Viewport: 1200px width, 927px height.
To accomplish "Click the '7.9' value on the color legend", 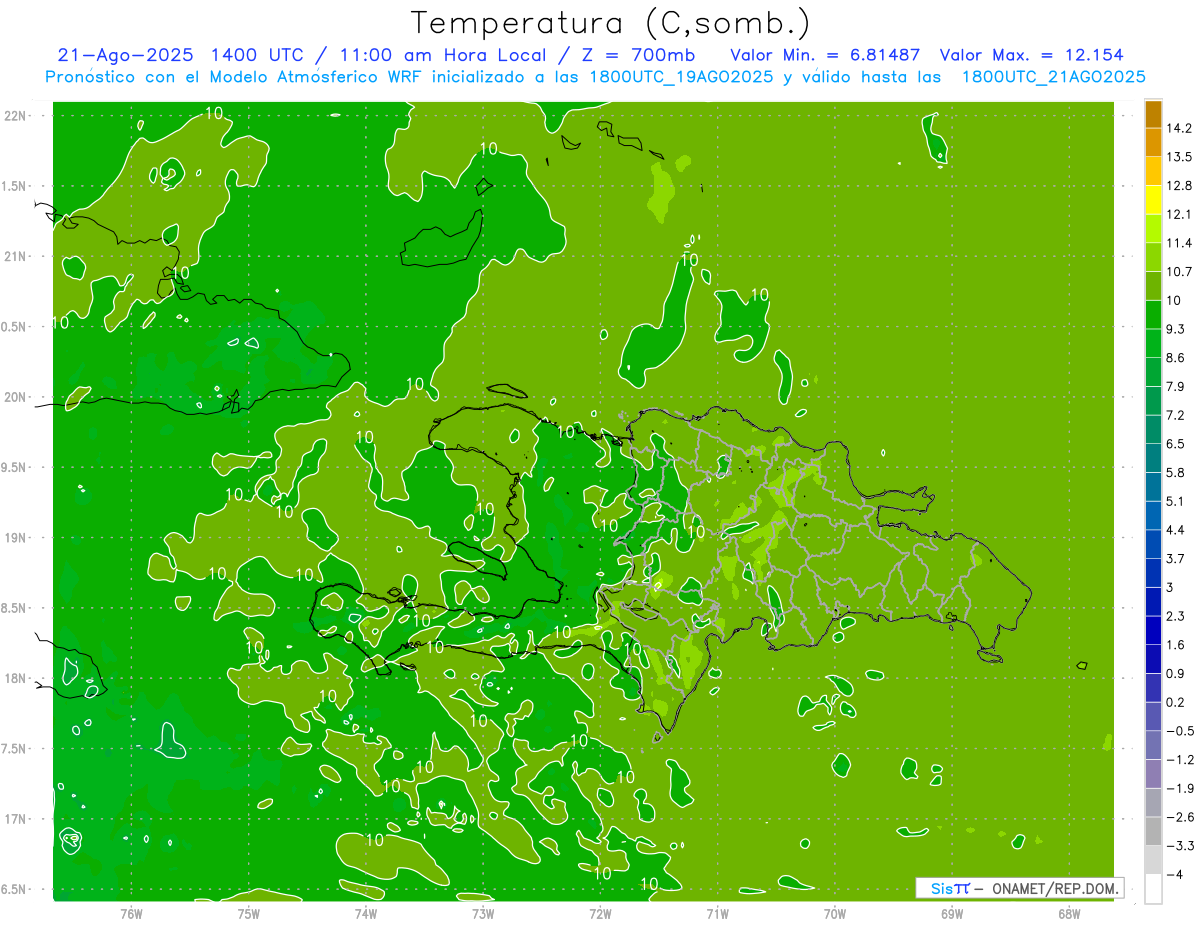I will (x=1176, y=386).
